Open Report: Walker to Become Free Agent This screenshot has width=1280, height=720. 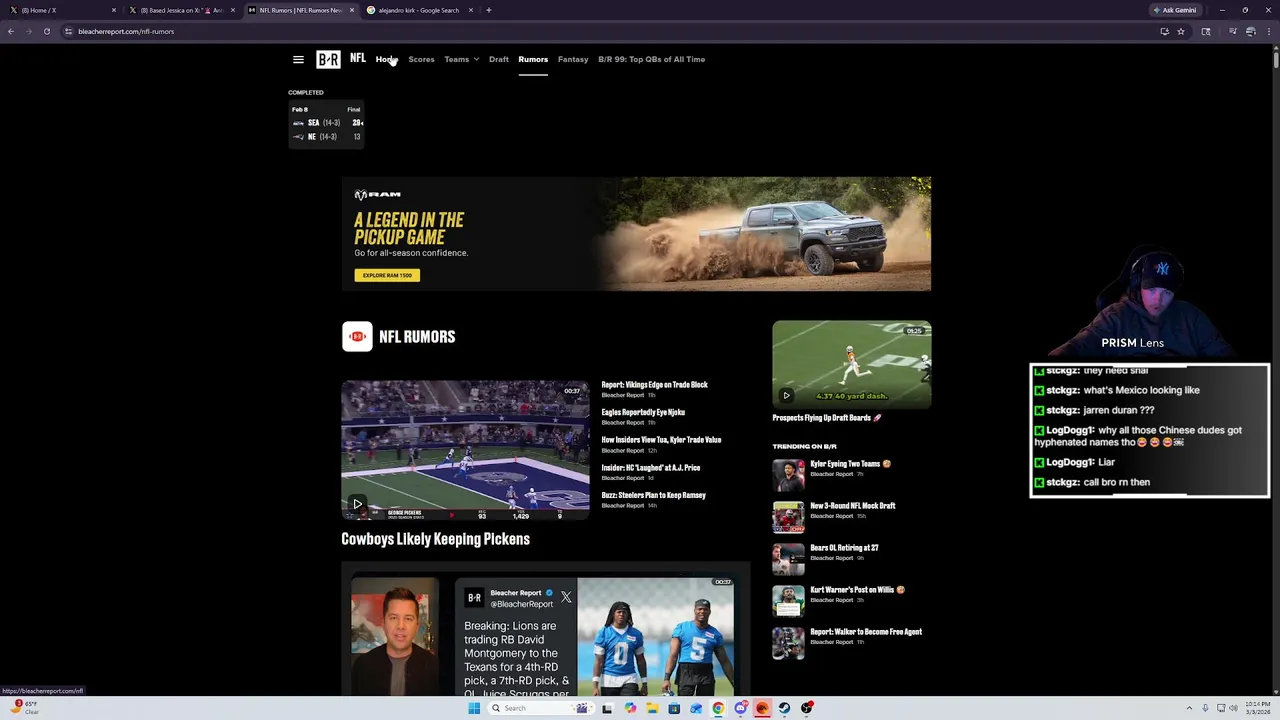[x=866, y=632]
